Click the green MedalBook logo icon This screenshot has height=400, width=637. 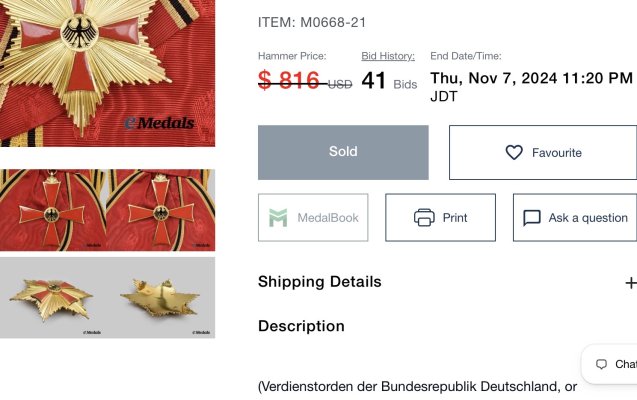click(278, 218)
